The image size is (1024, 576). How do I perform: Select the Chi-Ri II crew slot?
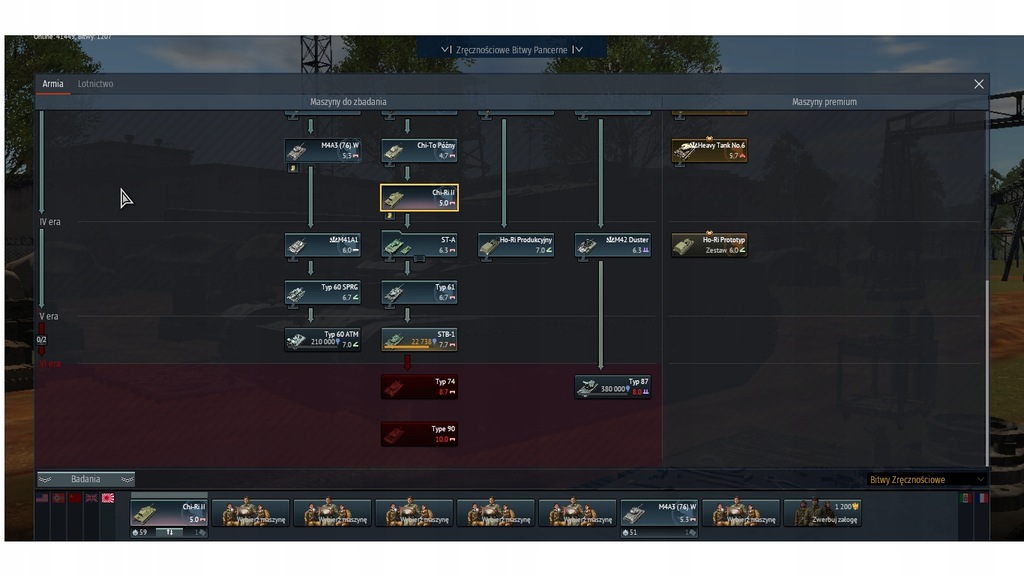pyautogui.click(x=169, y=513)
